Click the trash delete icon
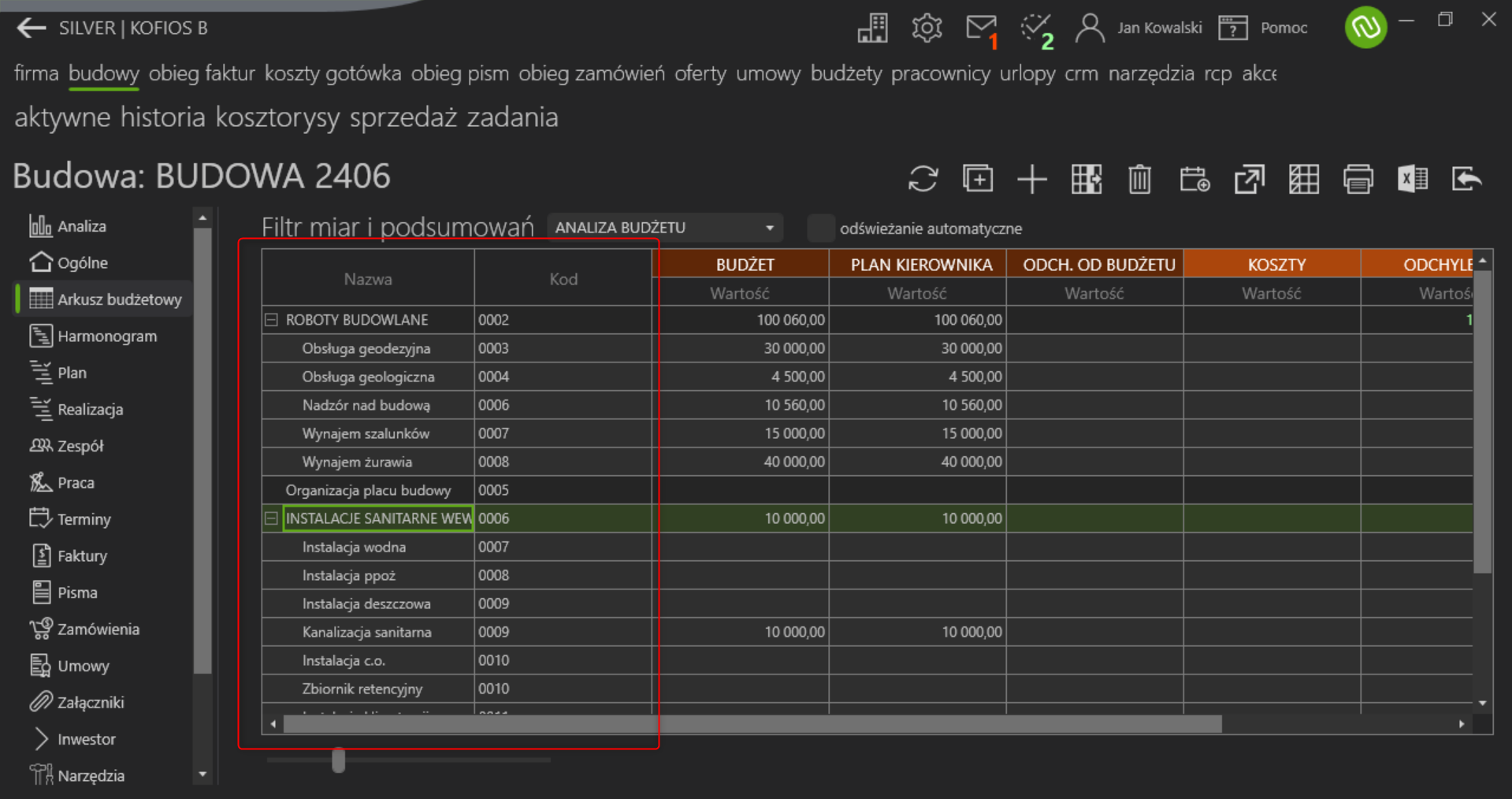The image size is (1512, 799). click(x=1139, y=179)
